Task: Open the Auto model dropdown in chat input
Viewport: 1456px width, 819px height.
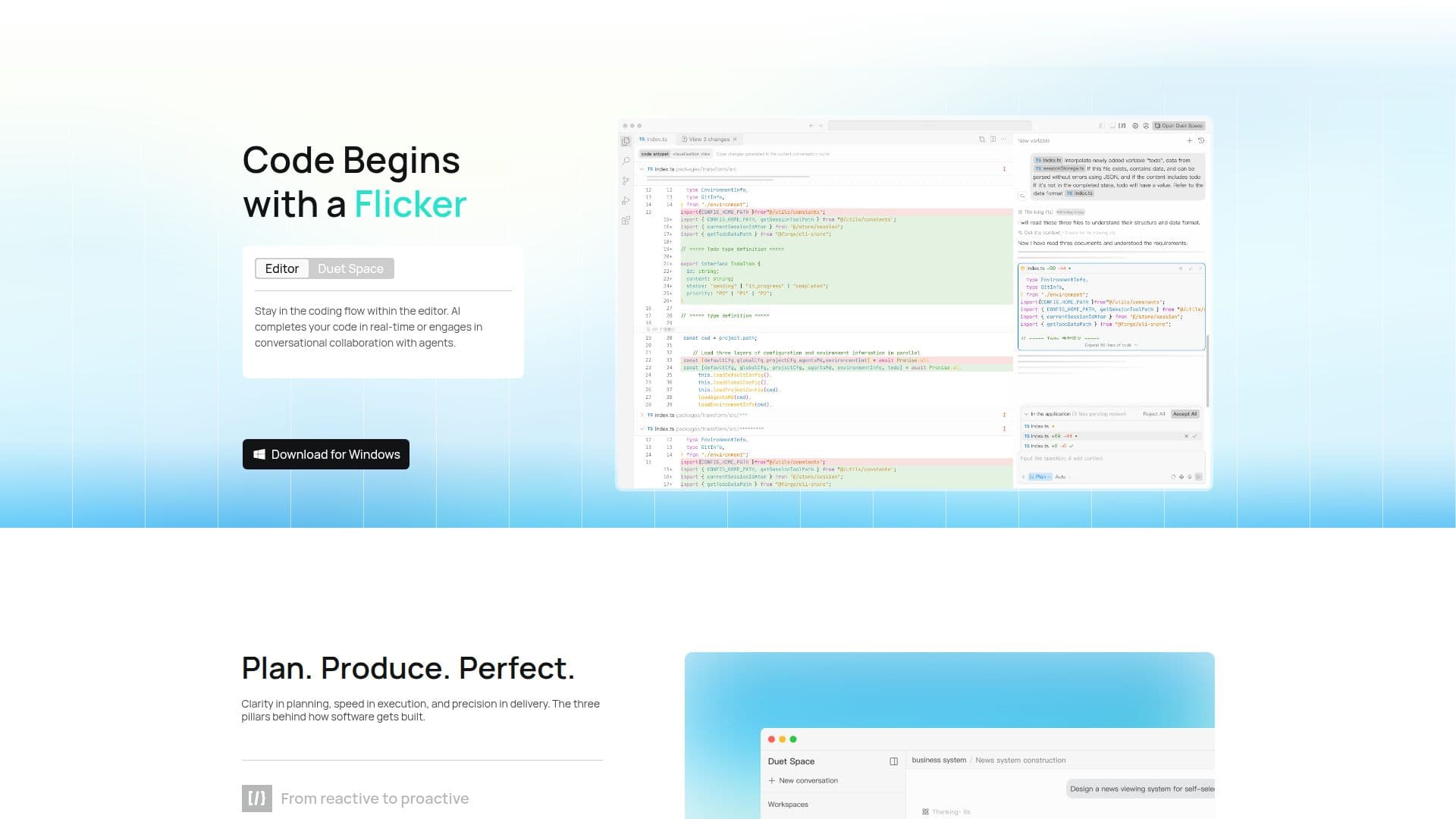Action: 1062,477
